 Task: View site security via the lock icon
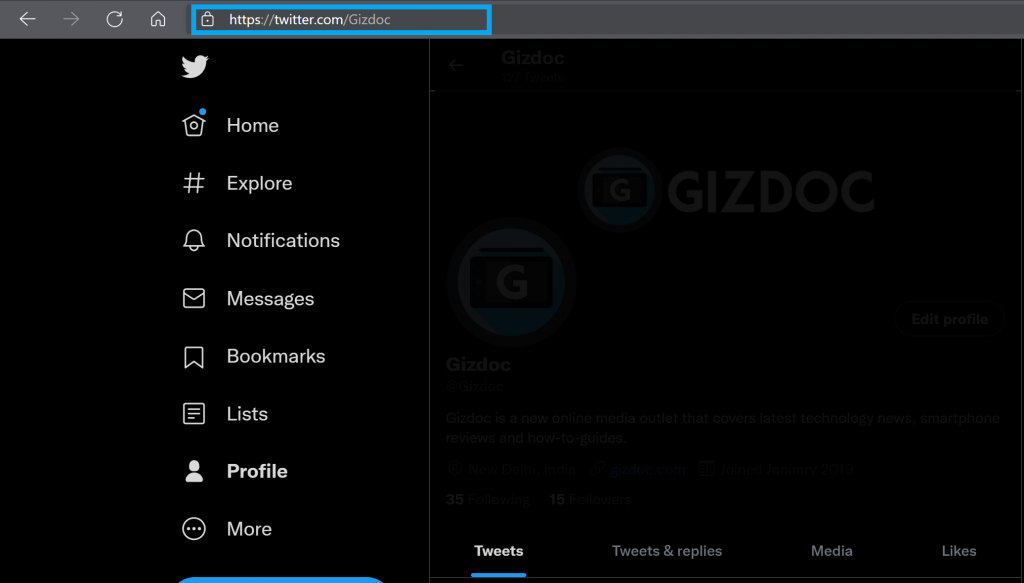[208, 20]
